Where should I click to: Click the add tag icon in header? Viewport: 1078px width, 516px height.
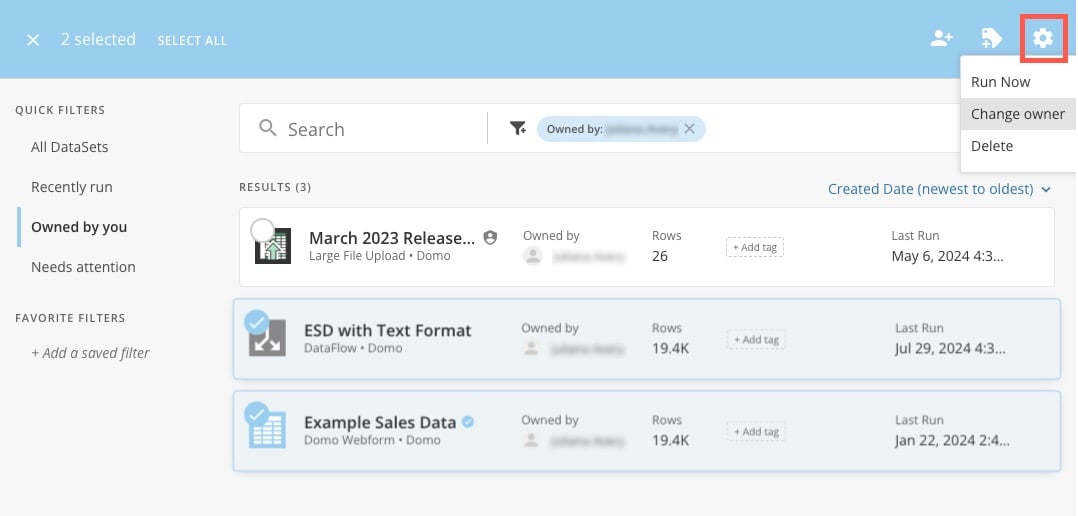point(991,38)
